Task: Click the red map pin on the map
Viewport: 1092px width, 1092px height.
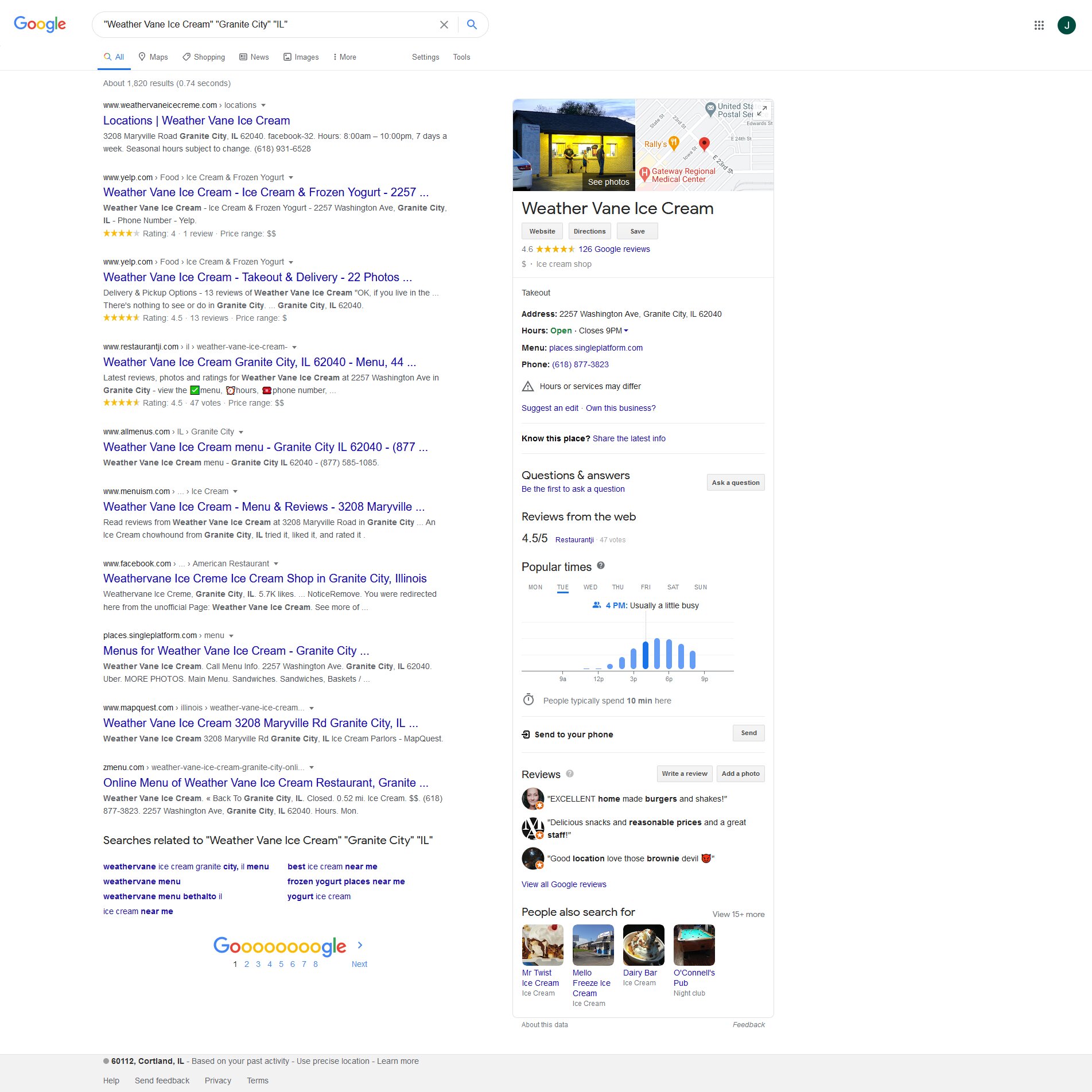Action: [704, 144]
